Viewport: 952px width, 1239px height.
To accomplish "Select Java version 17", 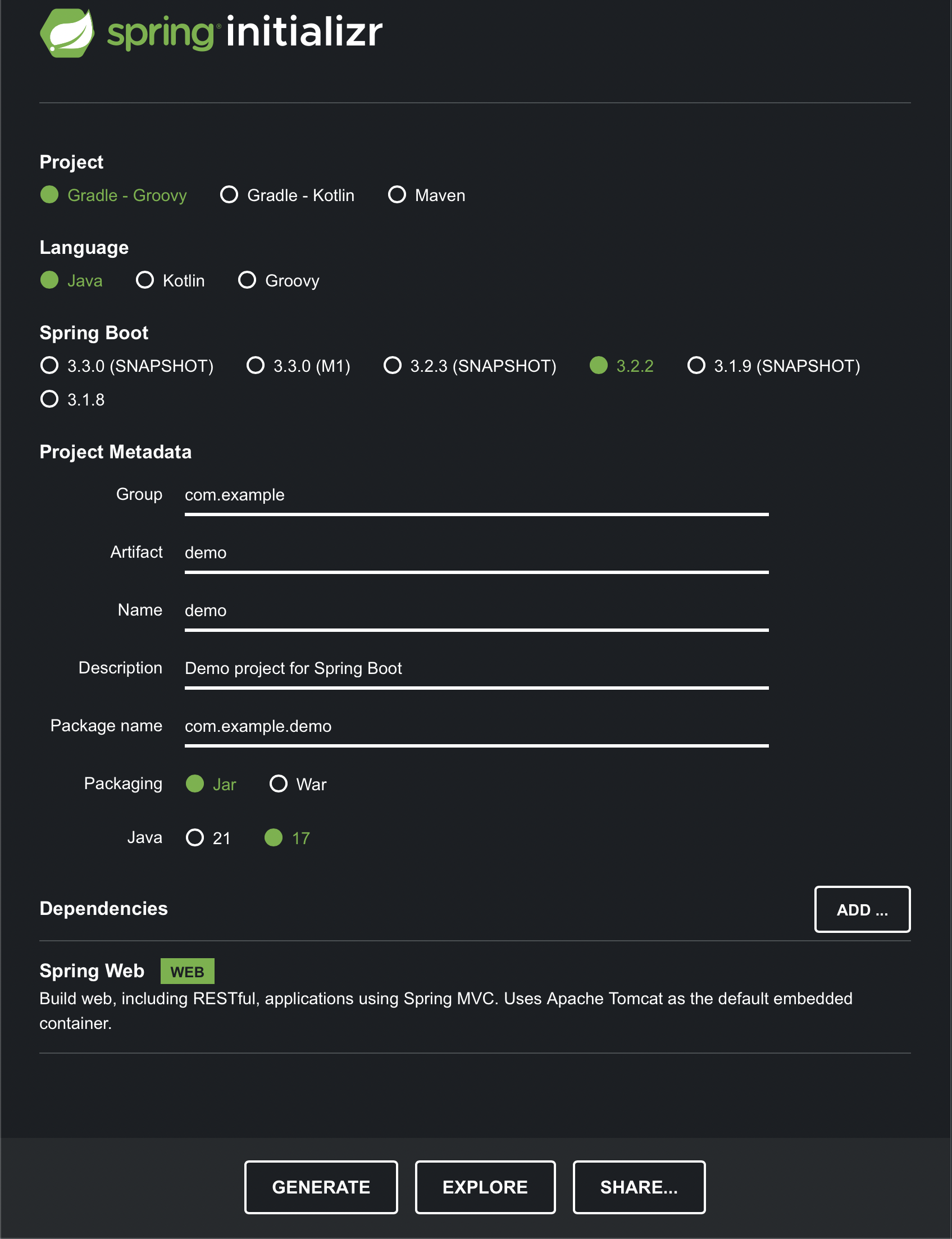I will click(x=288, y=838).
